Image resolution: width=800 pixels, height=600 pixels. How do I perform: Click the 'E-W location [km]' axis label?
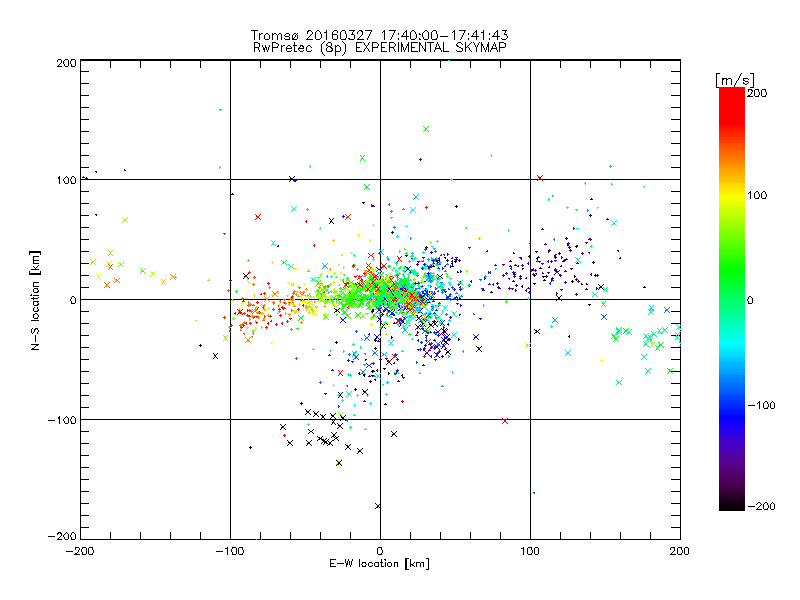coord(379,564)
